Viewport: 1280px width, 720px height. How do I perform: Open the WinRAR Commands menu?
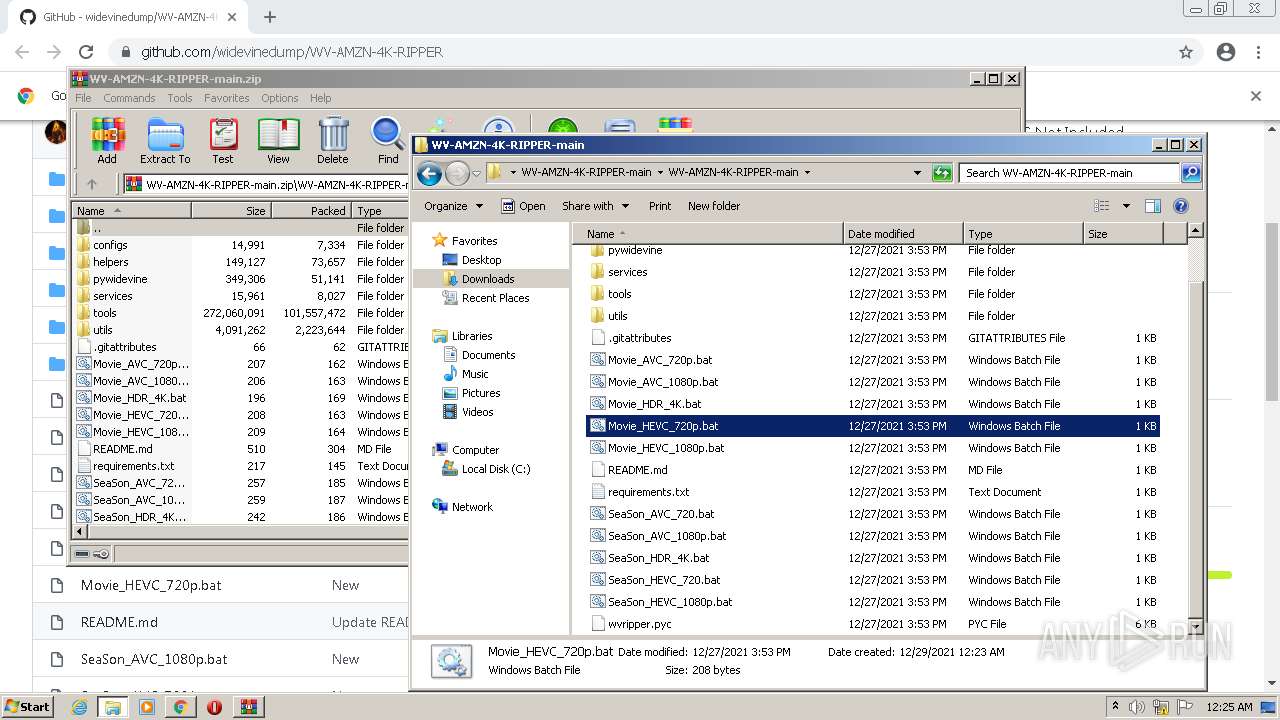(129, 98)
